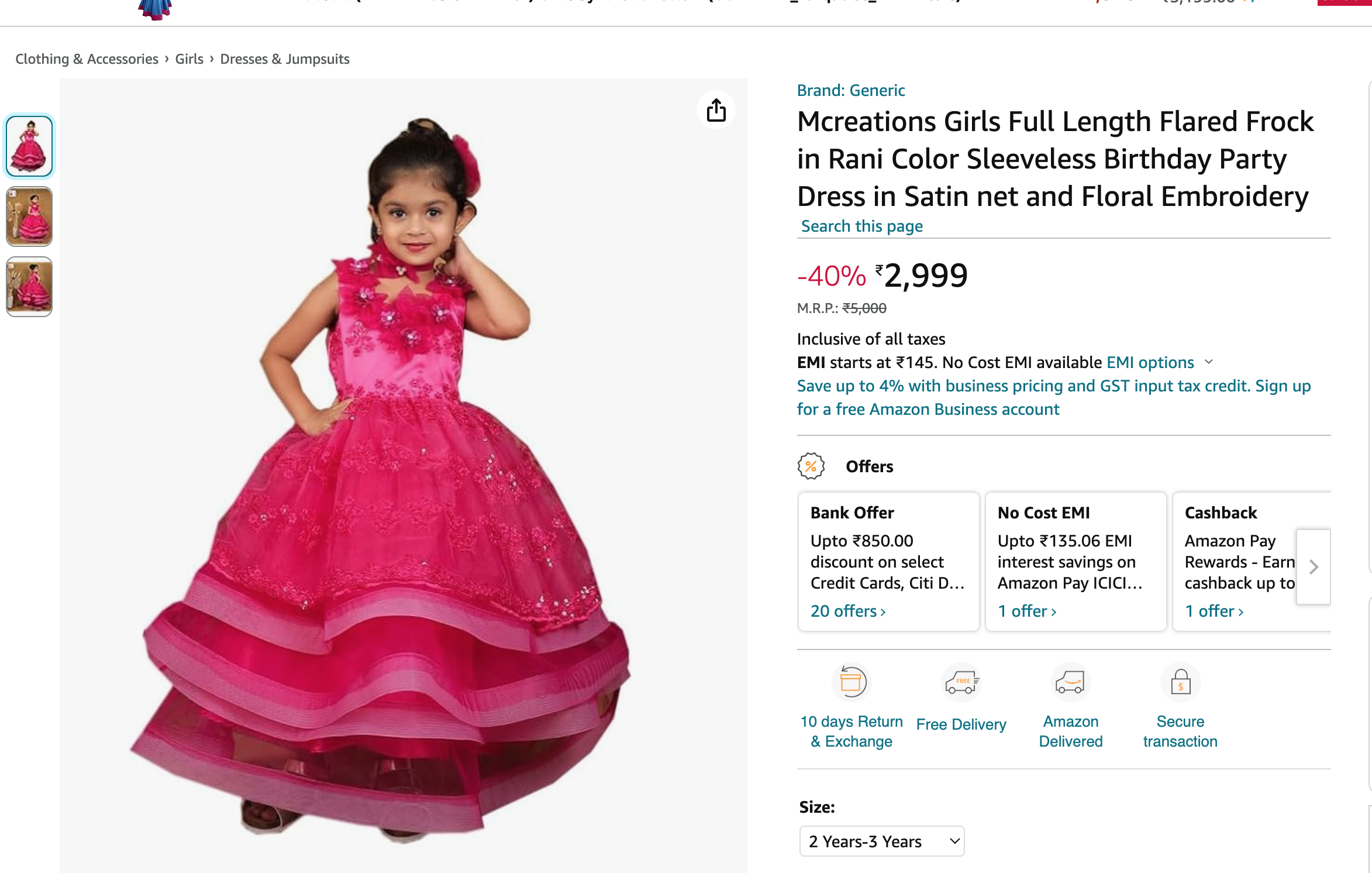
Task: Click the share icon on product image
Action: coord(716,110)
